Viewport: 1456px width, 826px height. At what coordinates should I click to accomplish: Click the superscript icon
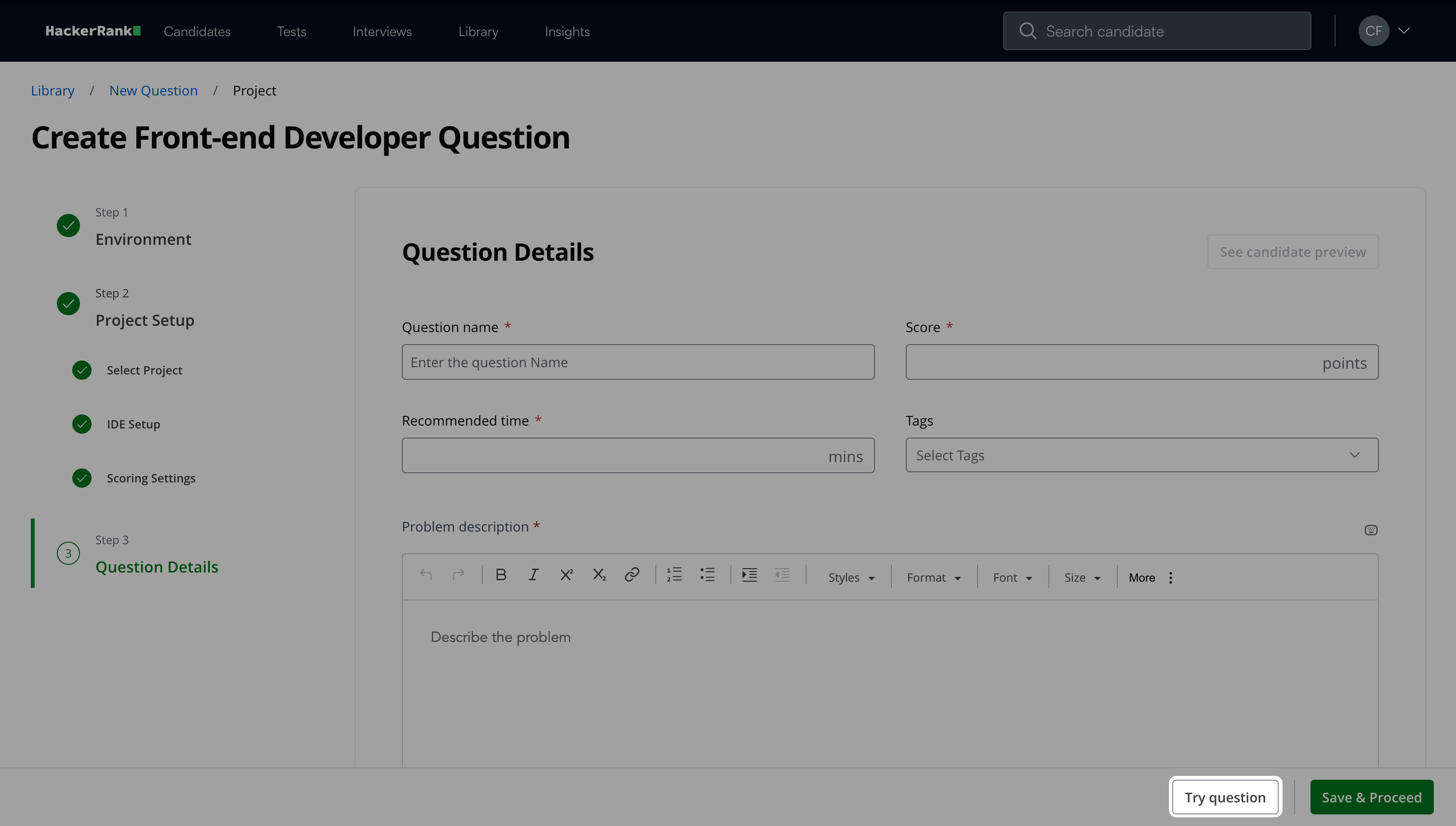[x=566, y=575]
